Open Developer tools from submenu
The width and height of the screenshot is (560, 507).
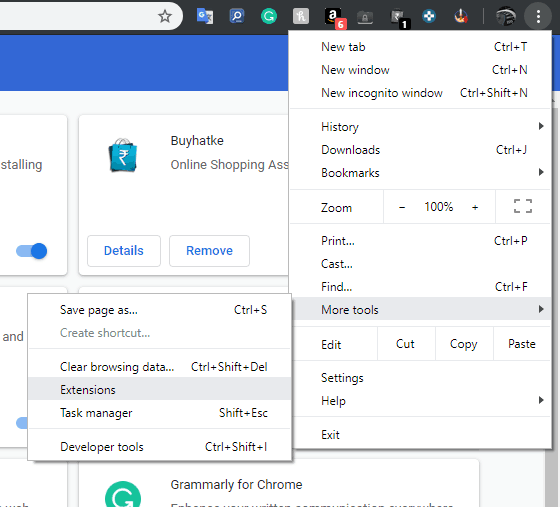[x=160, y=447]
